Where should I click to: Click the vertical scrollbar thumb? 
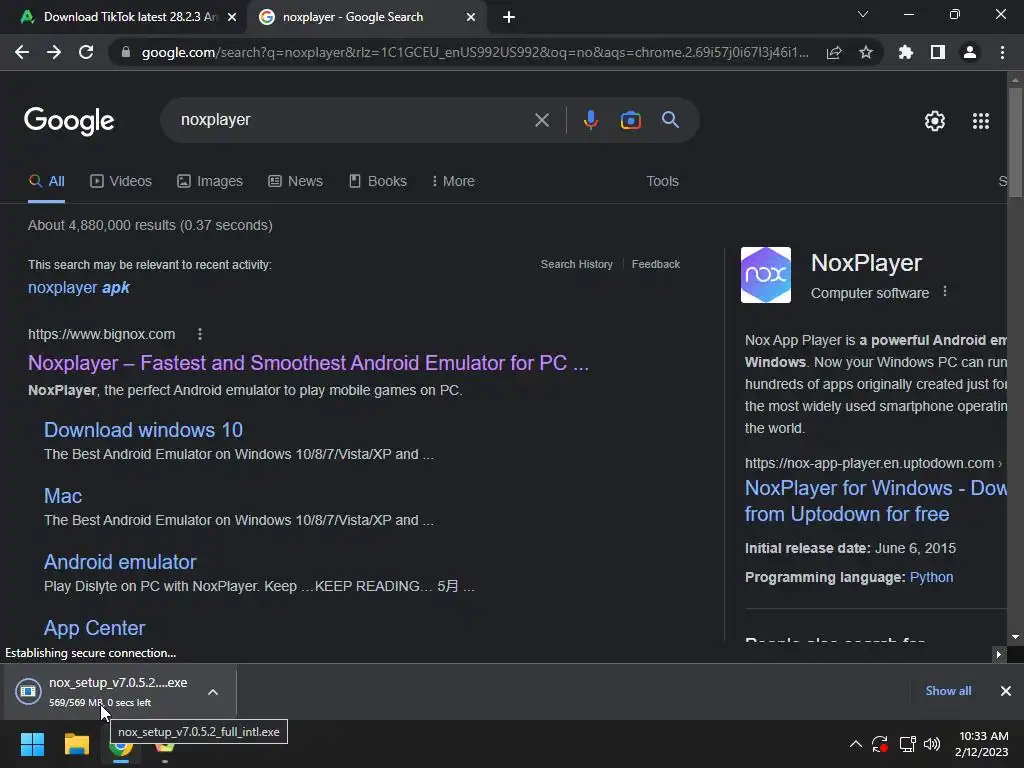(1015, 140)
